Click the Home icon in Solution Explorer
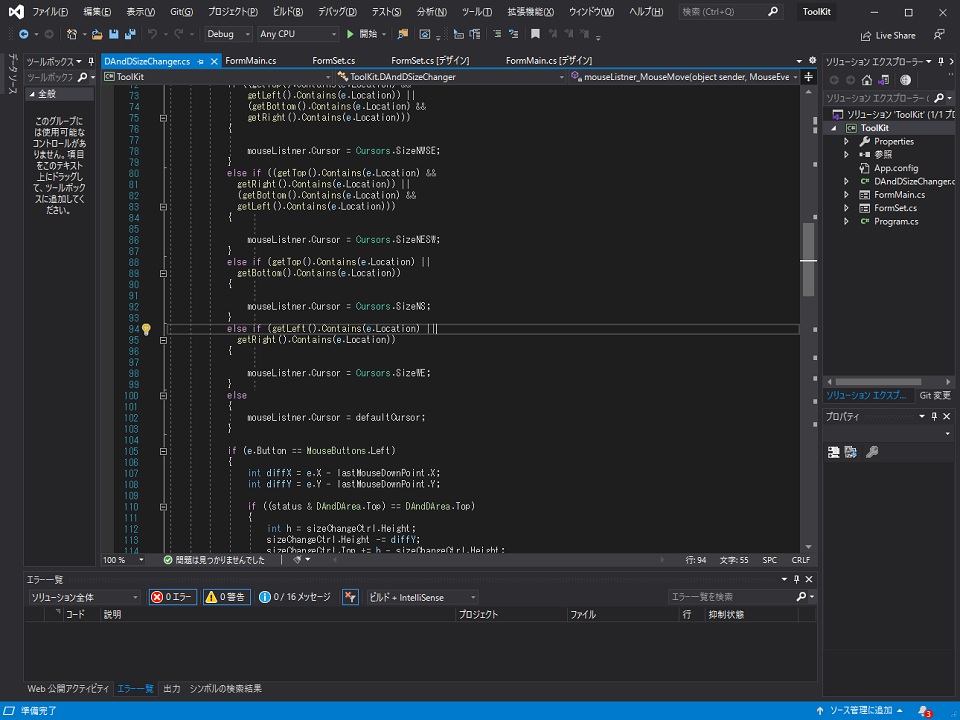This screenshot has width=960, height=720. [867, 80]
